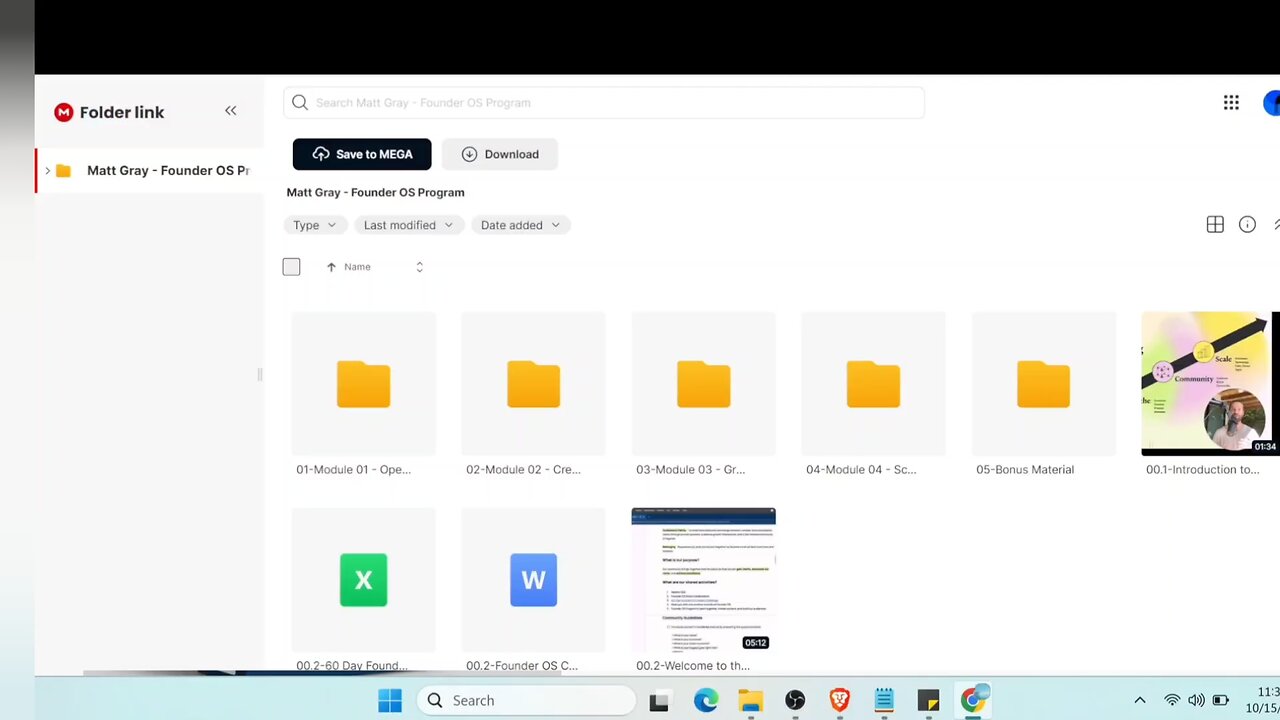Open the 05-Bonus Material folder
This screenshot has width=1280, height=720.
[1043, 384]
